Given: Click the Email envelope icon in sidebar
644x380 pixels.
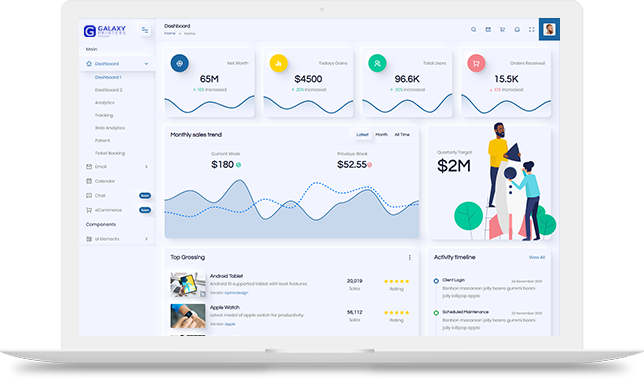Looking at the screenshot, I should coord(89,167).
